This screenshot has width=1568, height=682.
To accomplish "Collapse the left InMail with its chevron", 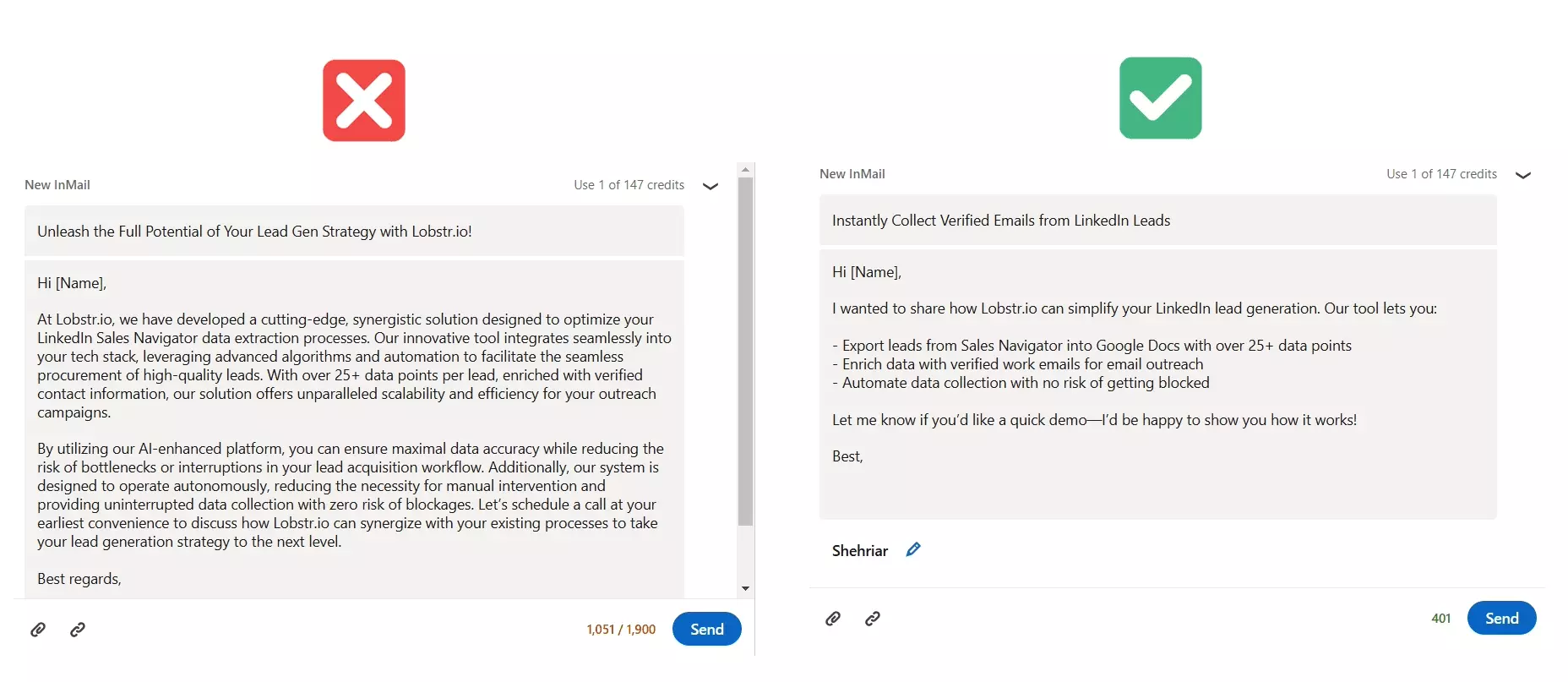I will tap(710, 186).
